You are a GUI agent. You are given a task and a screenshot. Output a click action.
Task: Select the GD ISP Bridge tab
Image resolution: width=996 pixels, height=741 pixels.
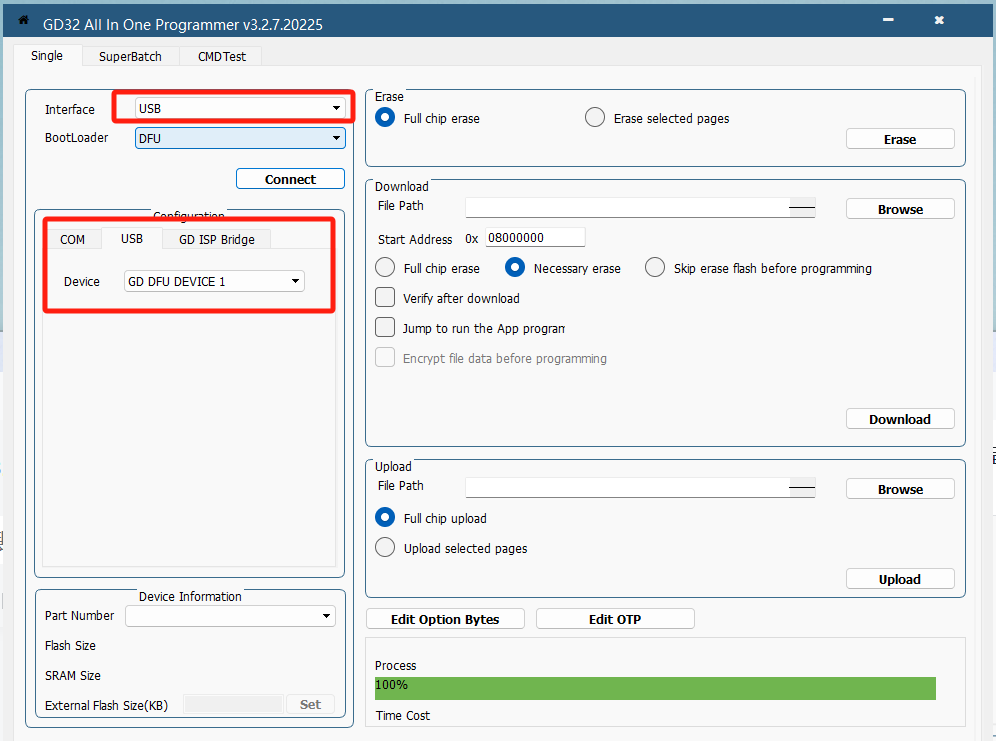point(217,239)
